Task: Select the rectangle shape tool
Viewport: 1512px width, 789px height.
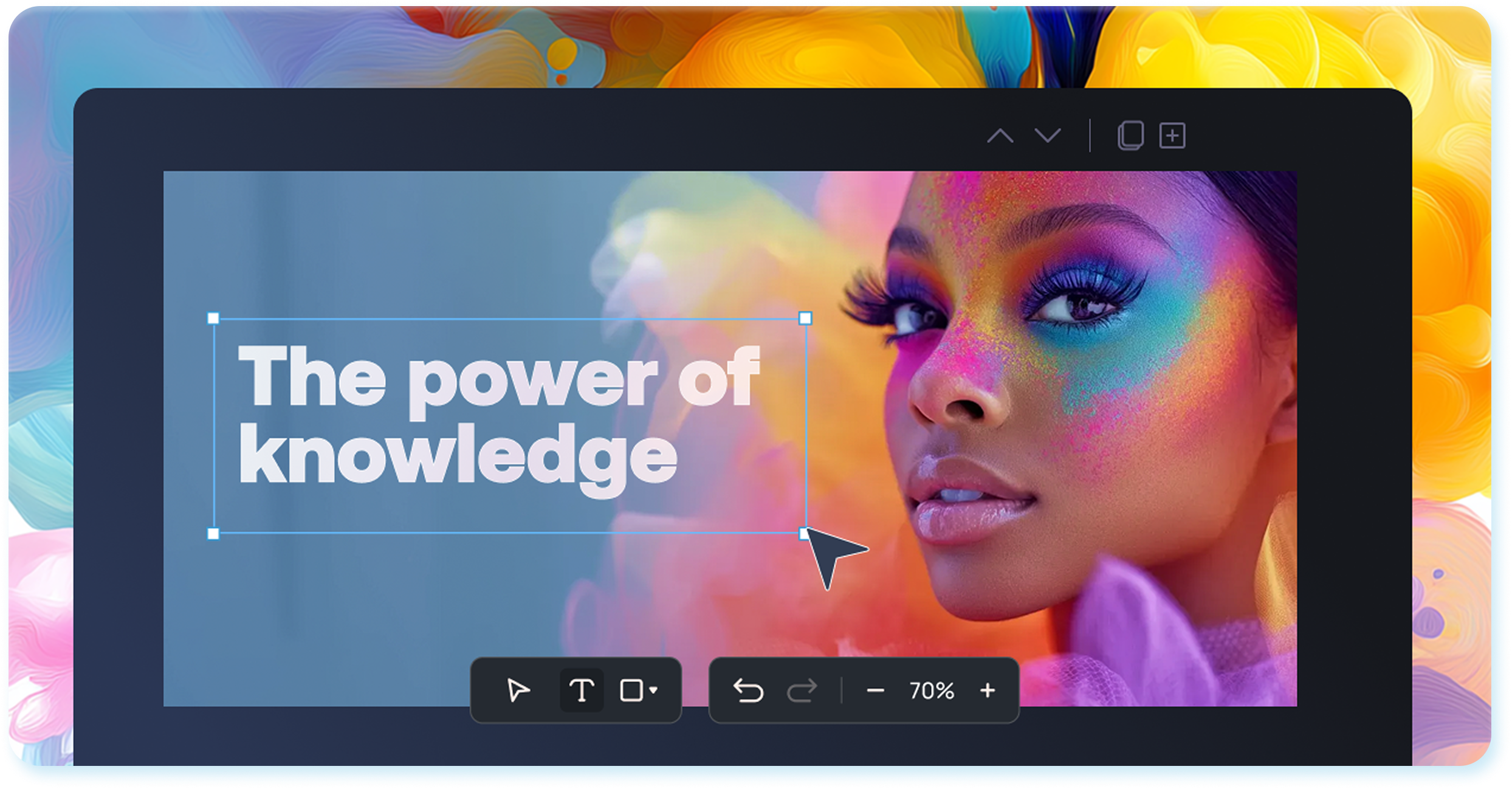Action: pos(631,691)
